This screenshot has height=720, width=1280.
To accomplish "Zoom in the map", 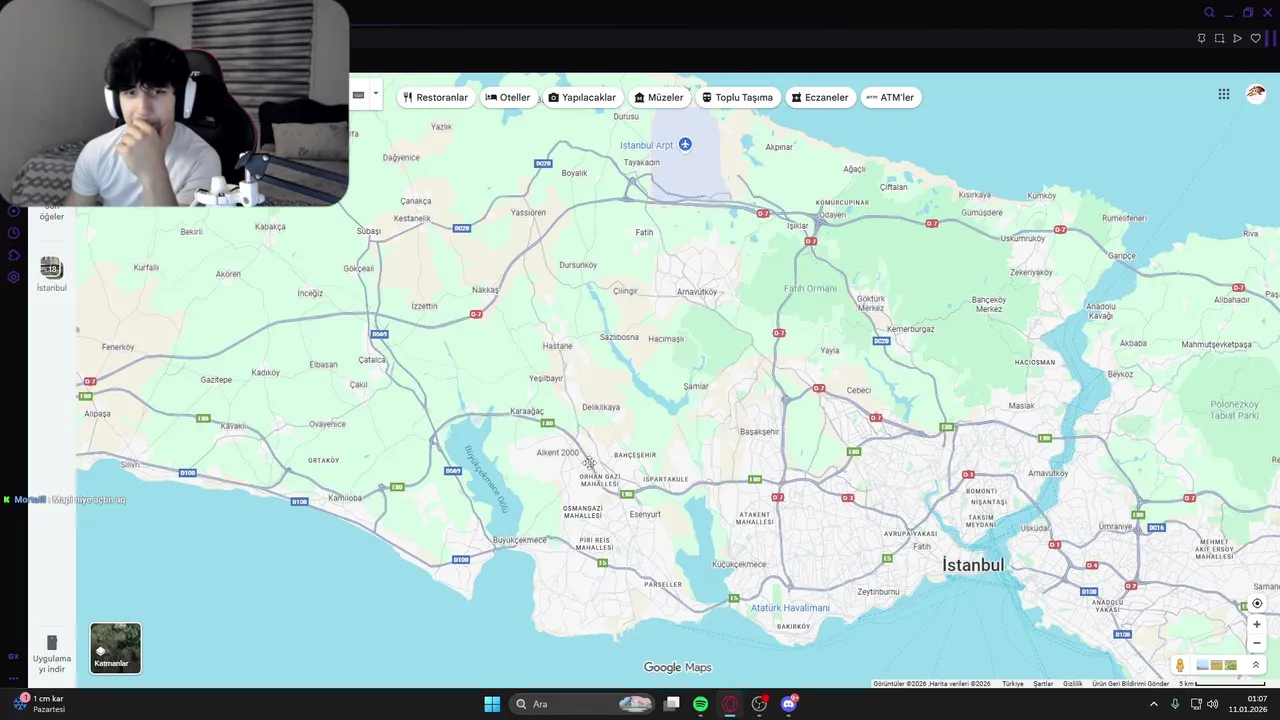I will tap(1257, 624).
